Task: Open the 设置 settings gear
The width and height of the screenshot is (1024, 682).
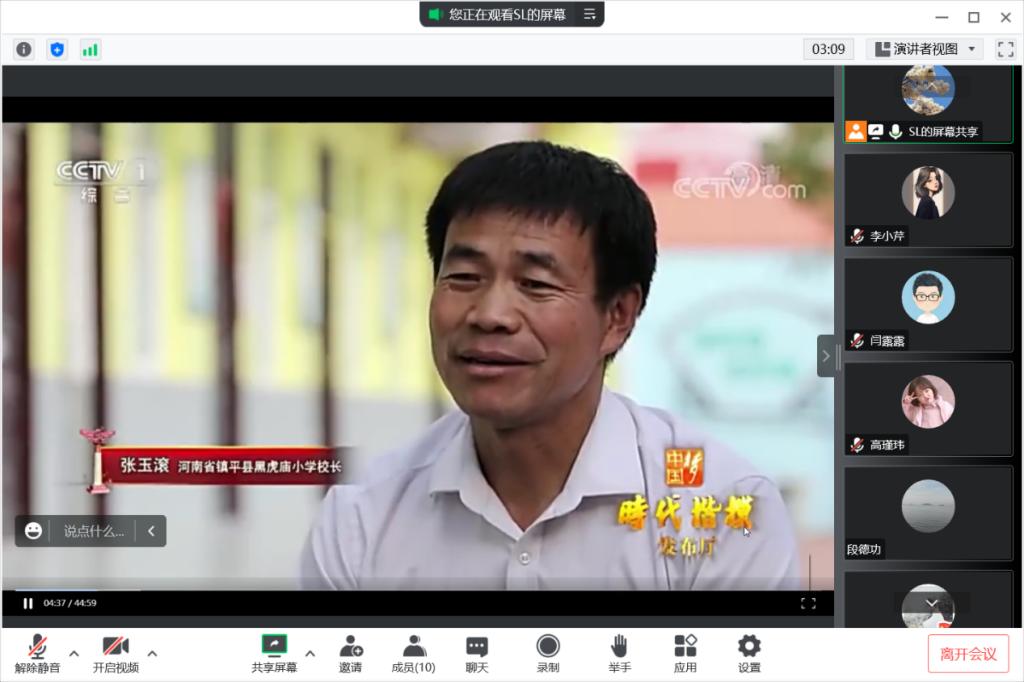Action: [x=749, y=654]
